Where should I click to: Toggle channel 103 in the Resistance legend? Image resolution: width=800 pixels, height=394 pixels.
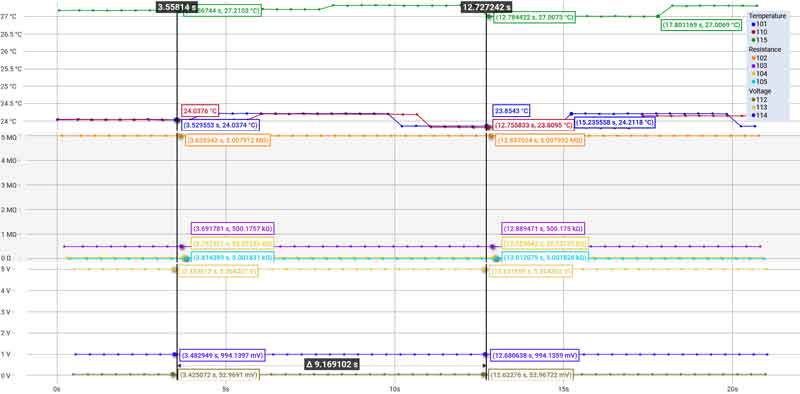[x=760, y=66]
